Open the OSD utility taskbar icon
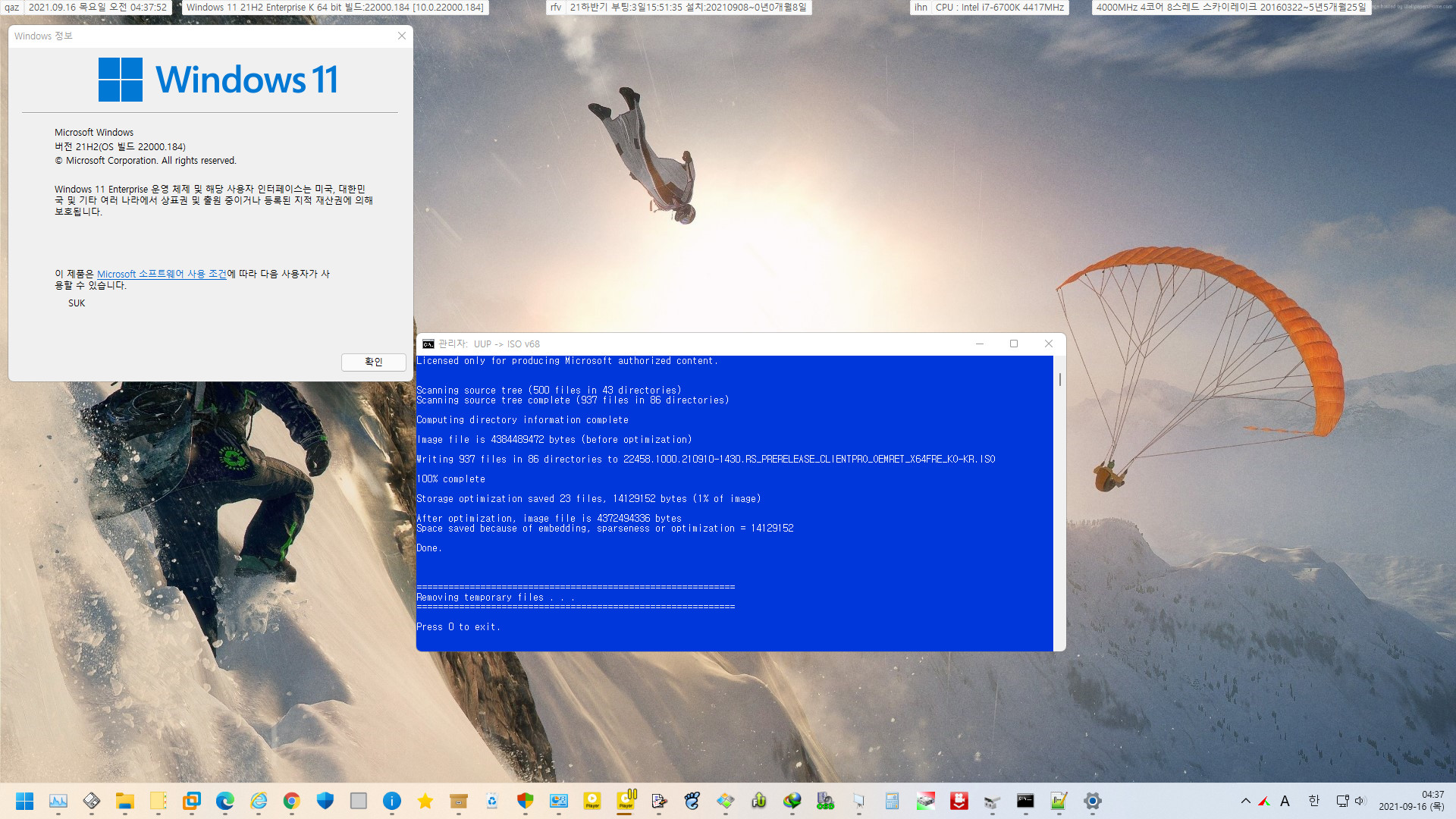Viewport: 1456px width, 819px height. pyautogui.click(x=826, y=801)
